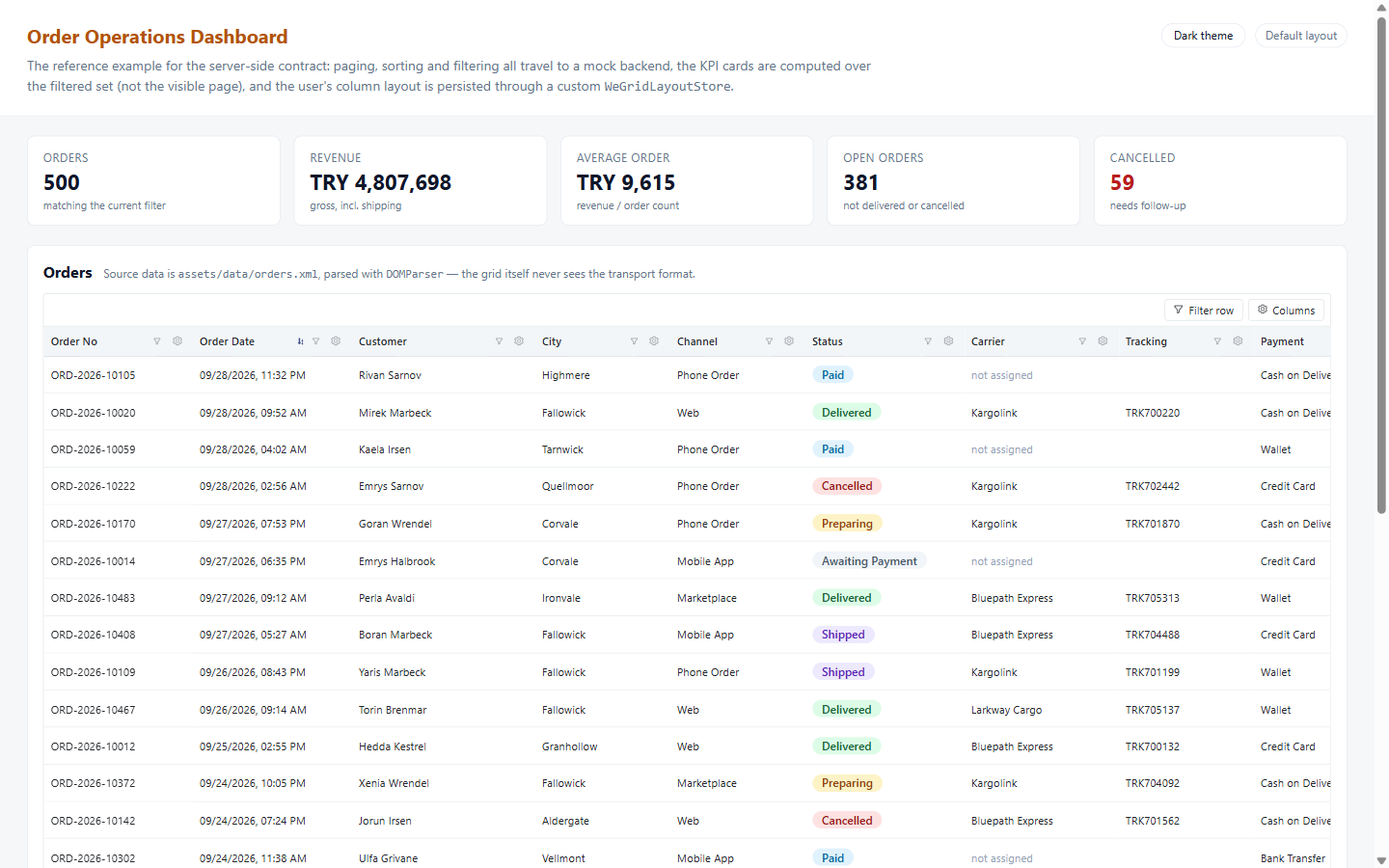Click the Awaiting Payment status badge
This screenshot has height=868, width=1389.
(869, 561)
